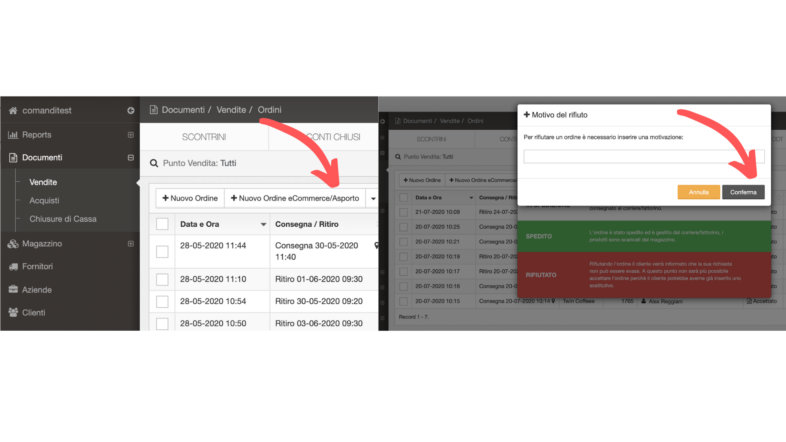Click the orange Annulla button
This screenshot has width=786, height=442.
(x=698, y=191)
